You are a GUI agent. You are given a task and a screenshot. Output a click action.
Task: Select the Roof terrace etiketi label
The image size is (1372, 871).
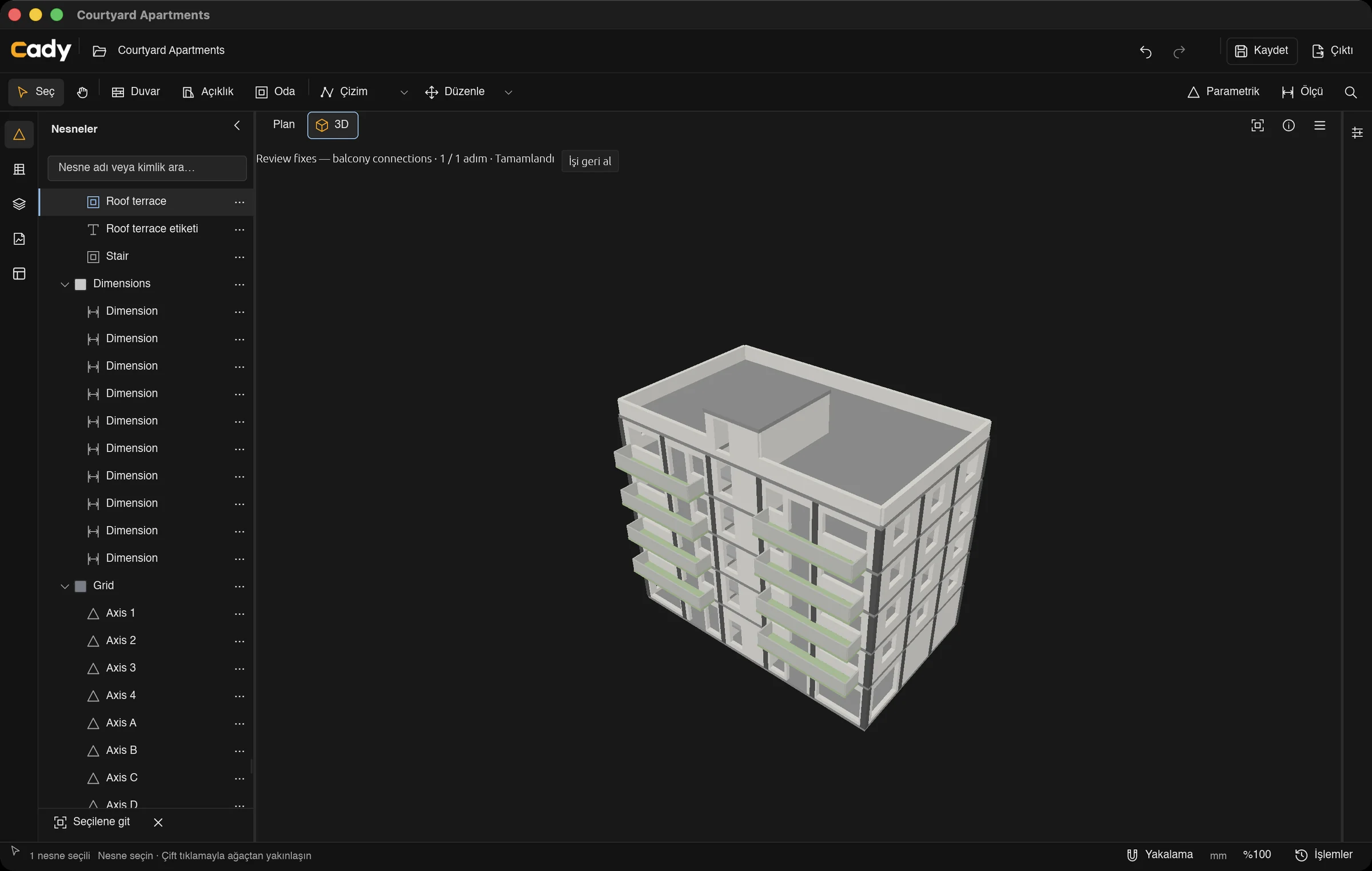[146, 229]
